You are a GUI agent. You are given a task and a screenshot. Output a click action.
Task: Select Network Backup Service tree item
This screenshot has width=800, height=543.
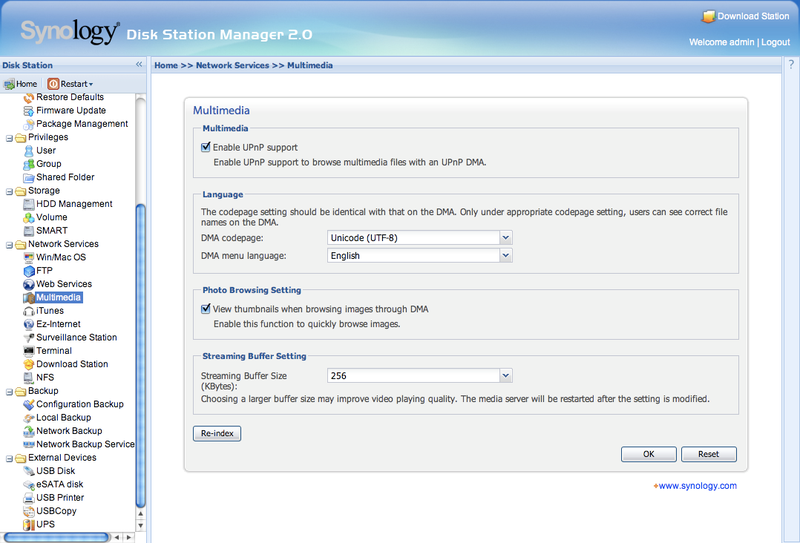click(85, 445)
